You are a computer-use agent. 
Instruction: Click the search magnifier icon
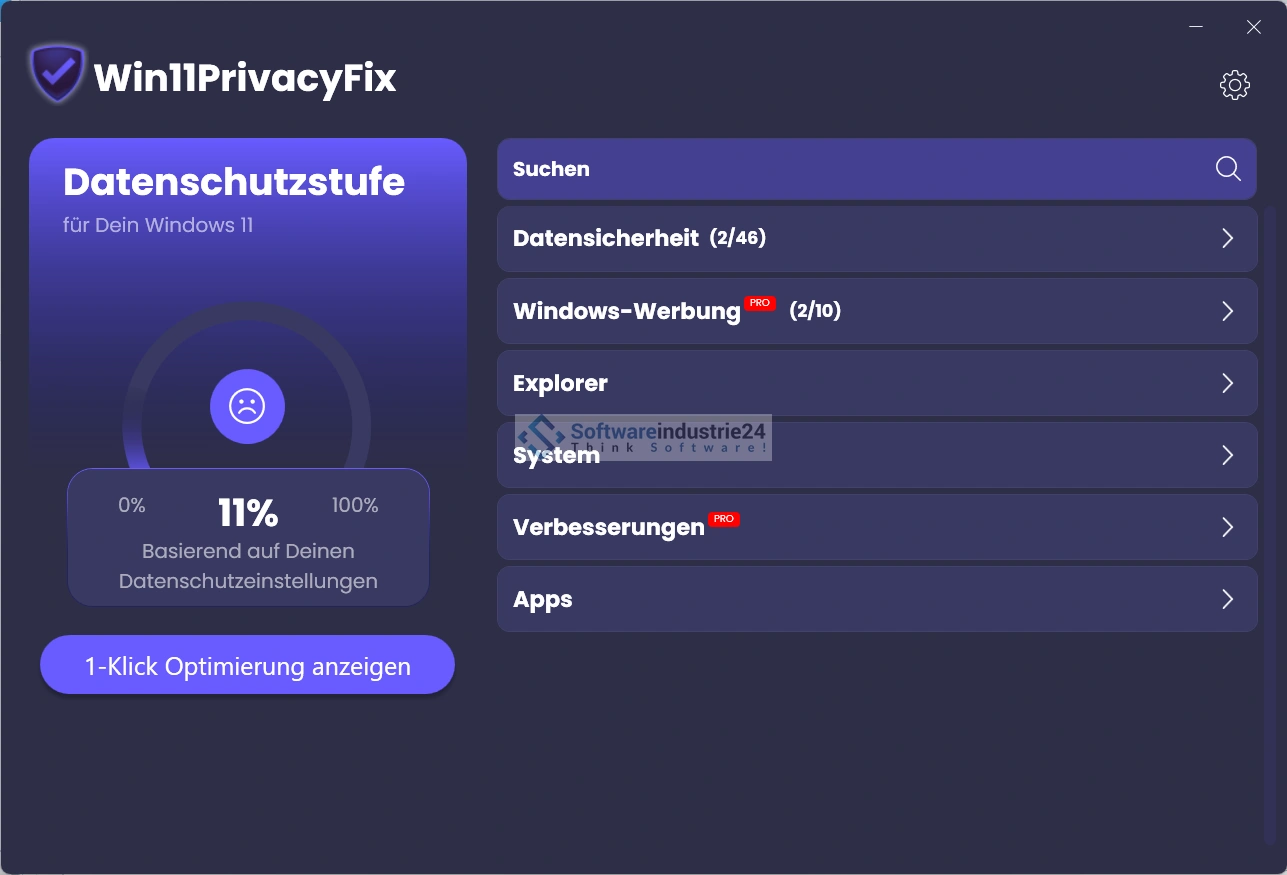click(x=1228, y=169)
